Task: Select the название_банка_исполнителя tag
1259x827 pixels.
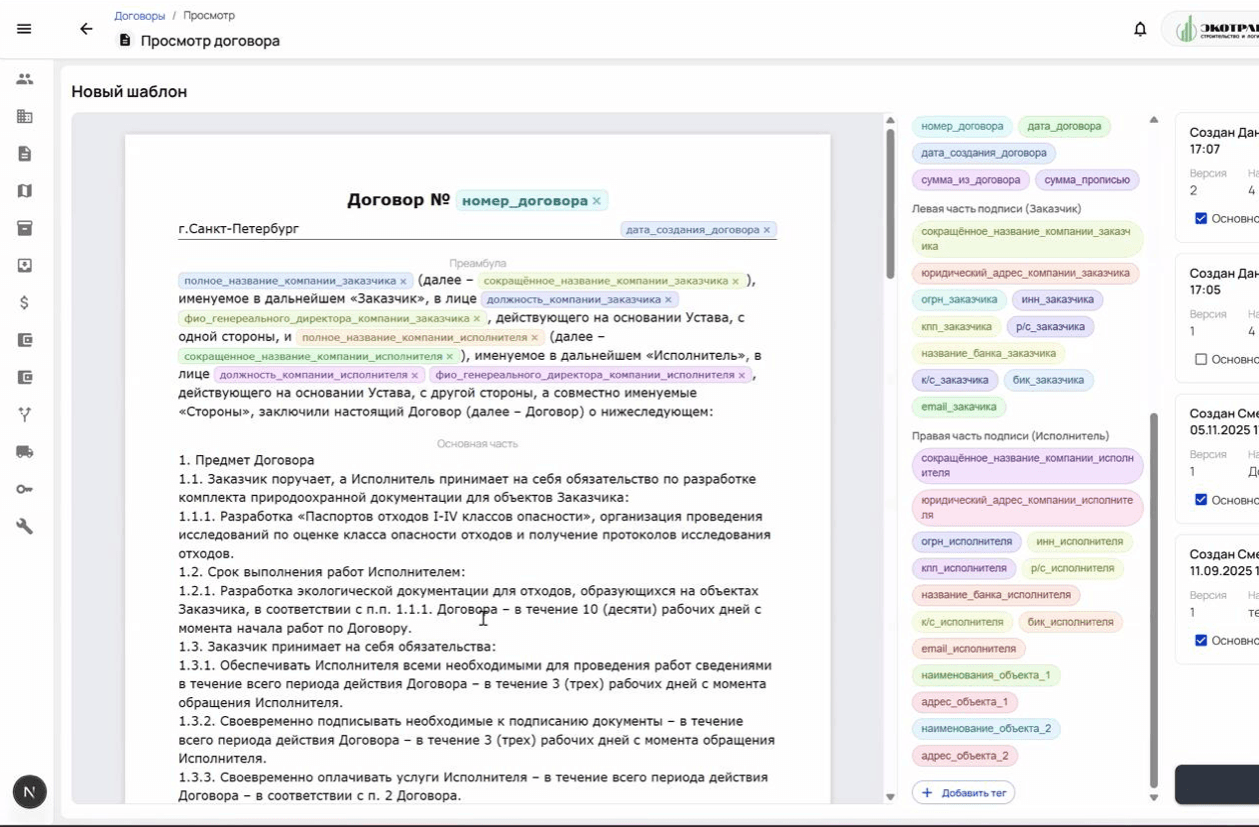Action: pyautogui.click(x=996, y=595)
